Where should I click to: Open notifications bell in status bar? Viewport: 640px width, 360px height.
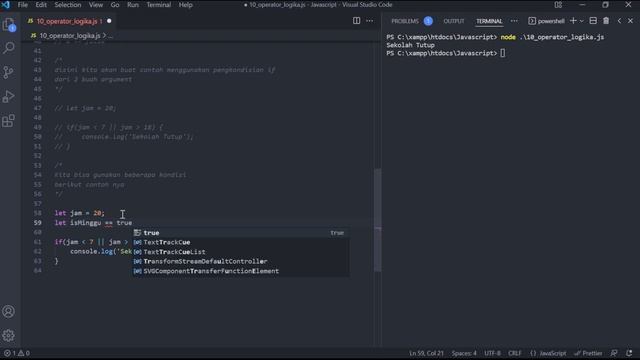pyautogui.click(x=629, y=353)
